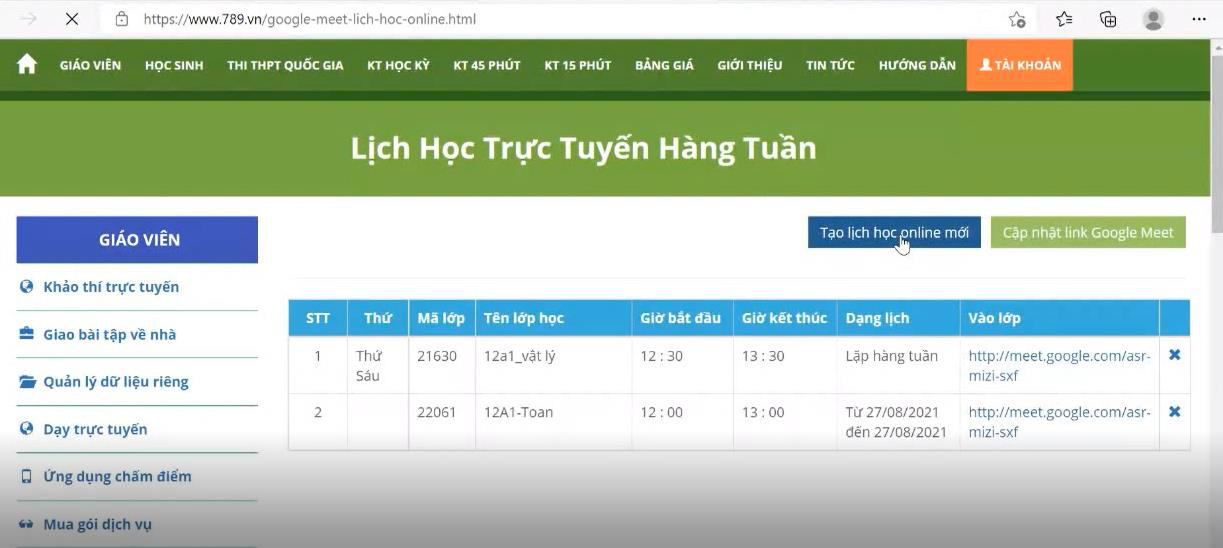Image resolution: width=1223 pixels, height=548 pixels.
Task: Click the folder icon beside Quản lý dữ liệu riêng
Action: (x=27, y=382)
